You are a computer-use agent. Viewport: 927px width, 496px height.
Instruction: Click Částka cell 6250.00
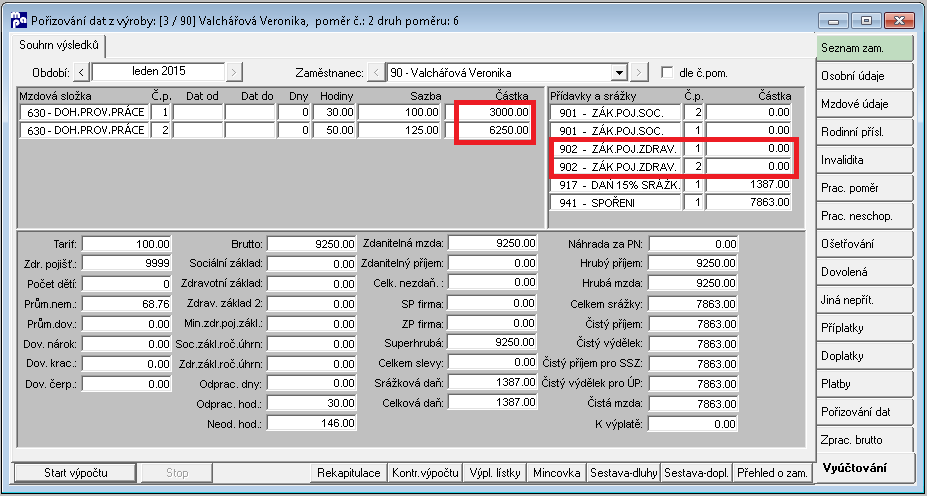click(490, 131)
